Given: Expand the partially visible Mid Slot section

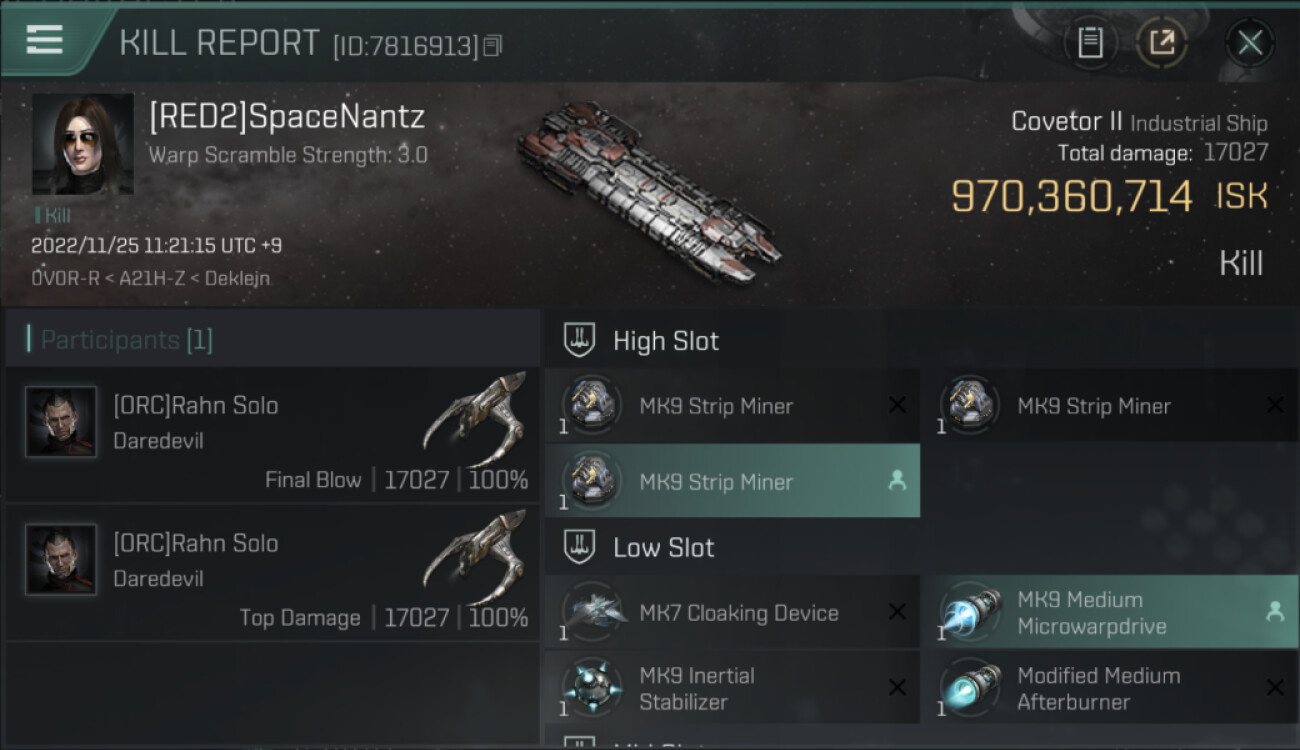Looking at the screenshot, I should pos(921,741).
